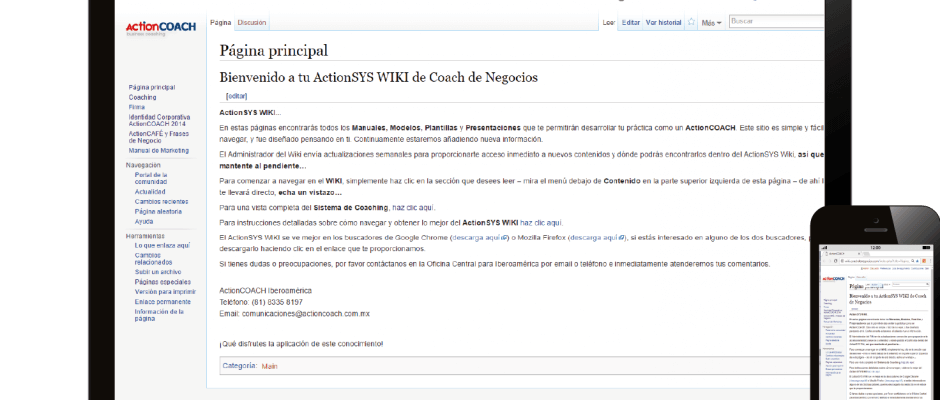The height and width of the screenshot is (400, 940).
Task: Star this page to watch it
Action: (x=691, y=22)
